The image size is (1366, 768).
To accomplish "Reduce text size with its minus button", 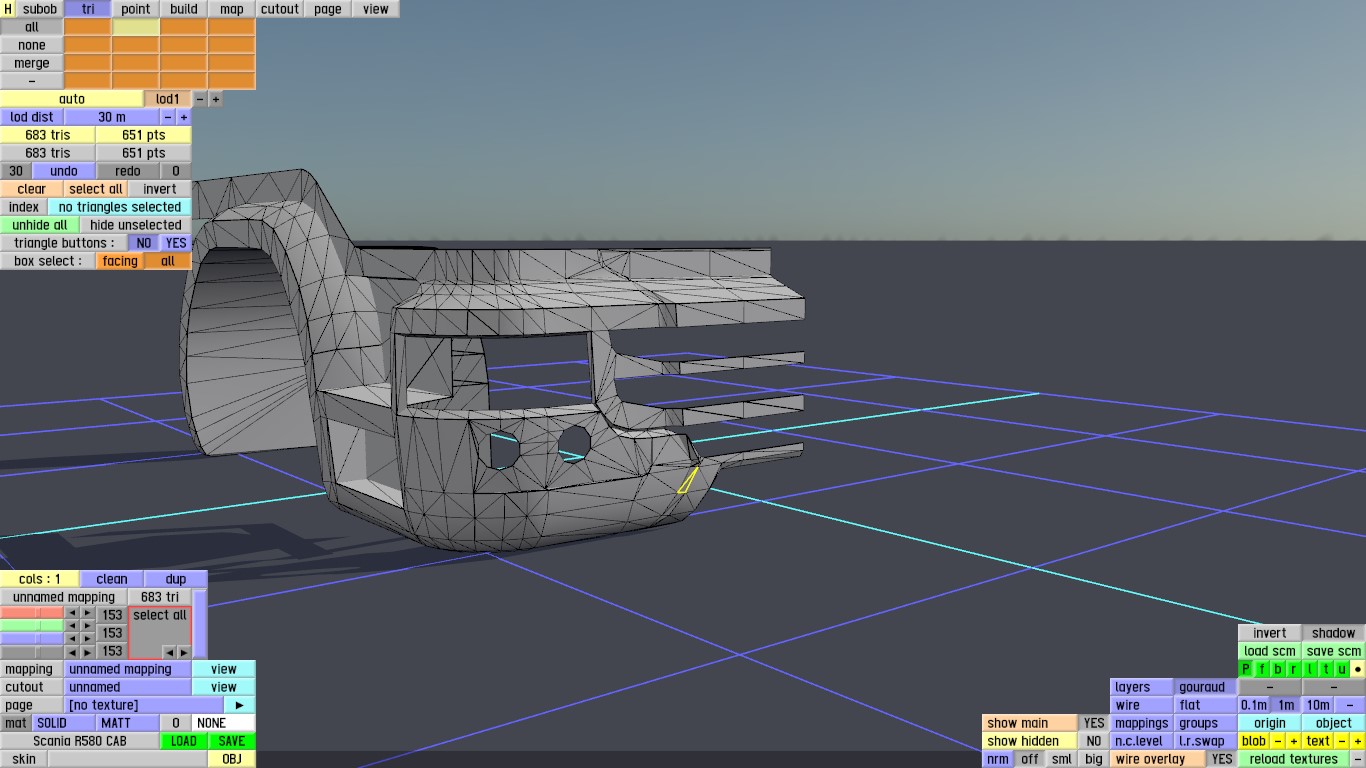I will [1342, 741].
